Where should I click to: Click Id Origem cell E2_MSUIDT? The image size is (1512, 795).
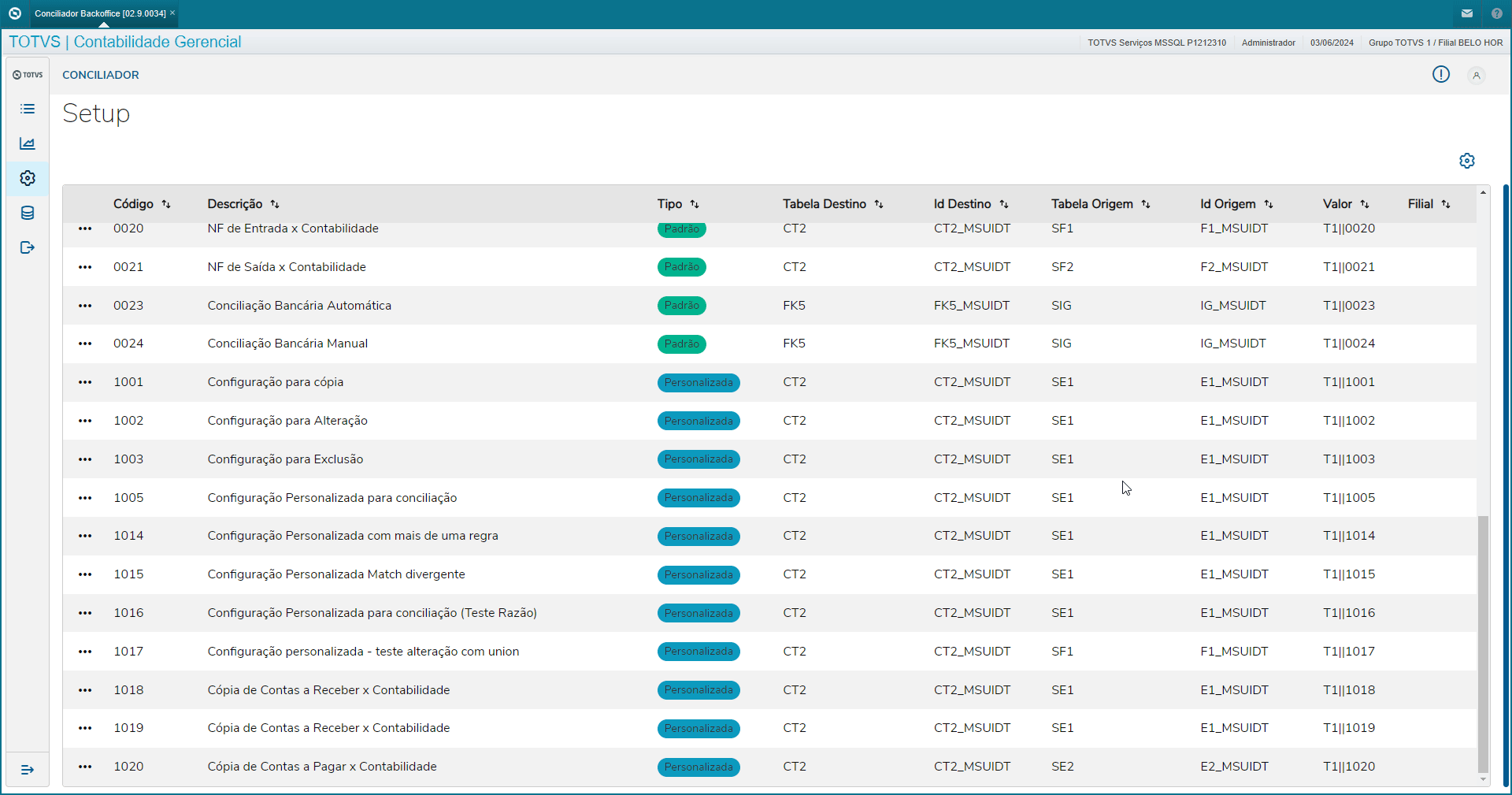1234,767
